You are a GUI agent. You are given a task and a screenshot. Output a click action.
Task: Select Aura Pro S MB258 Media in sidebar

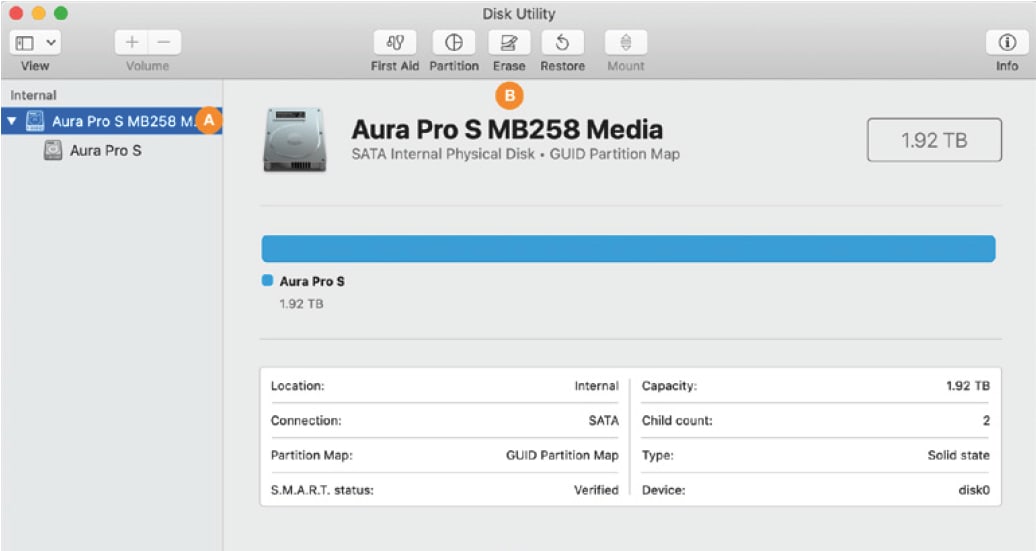pos(120,121)
